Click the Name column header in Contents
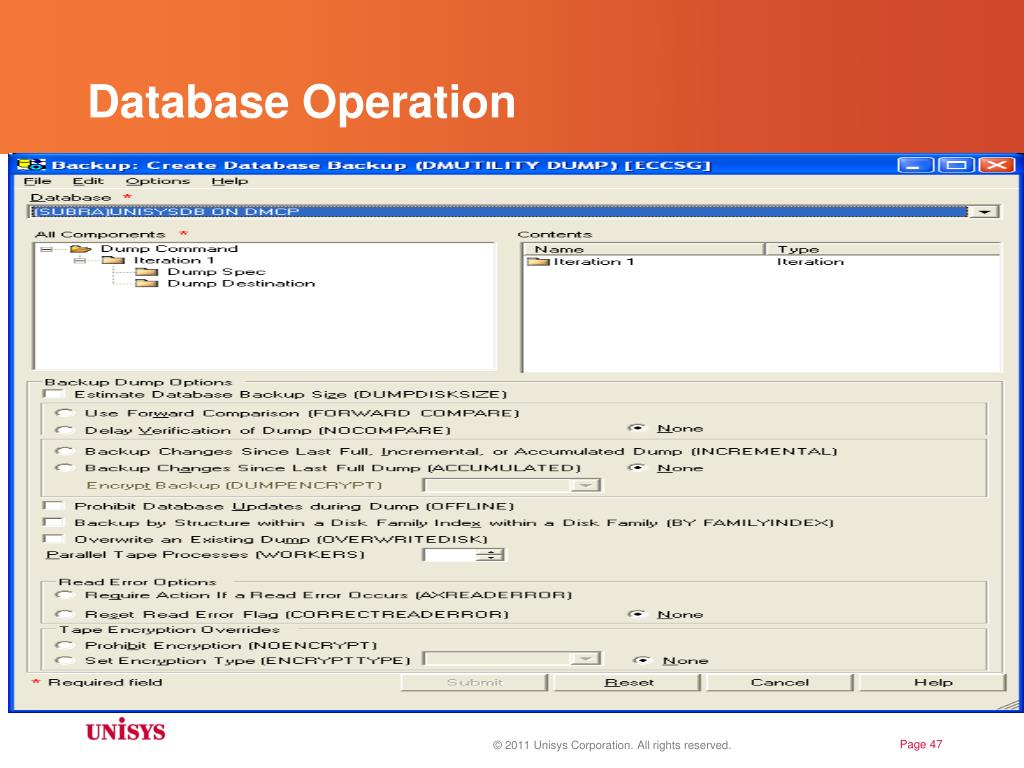The image size is (1024, 768). [643, 249]
